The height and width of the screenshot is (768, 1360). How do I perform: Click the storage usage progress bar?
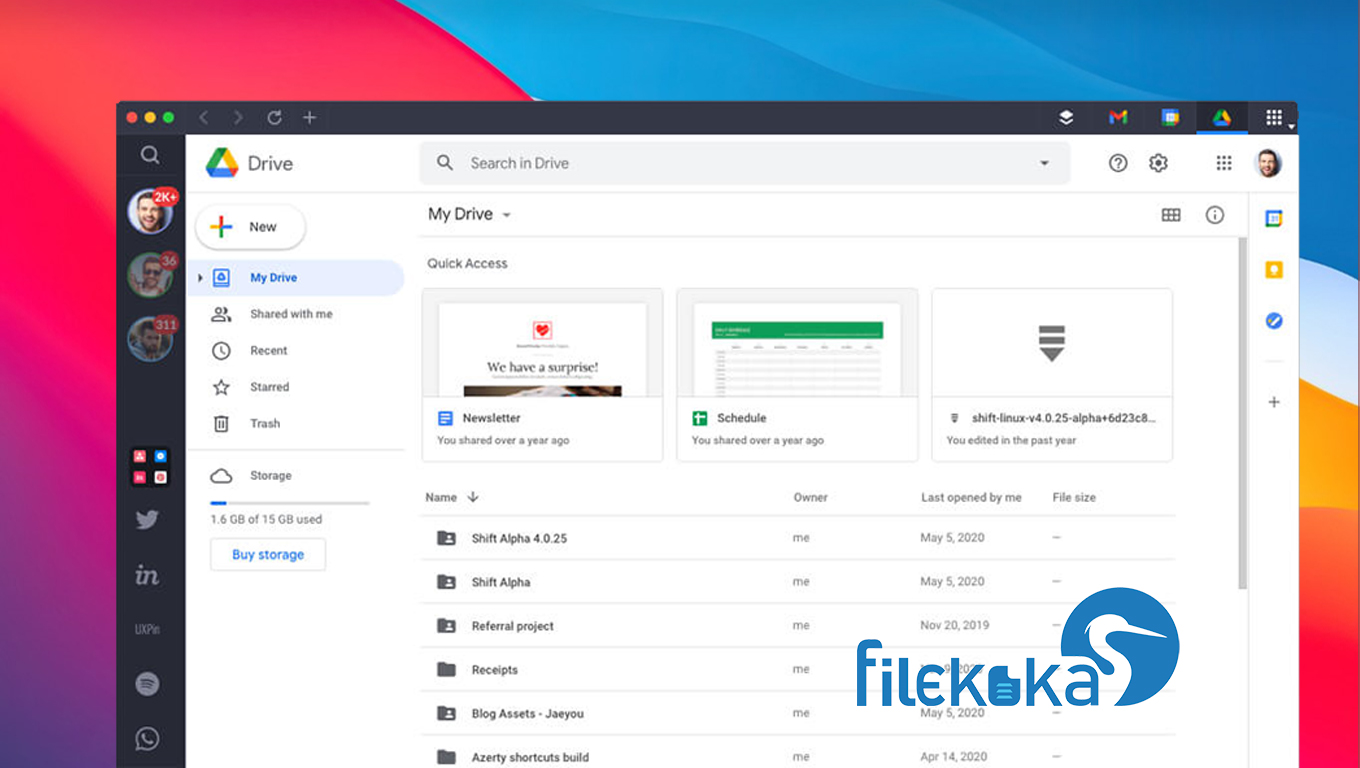(289, 503)
